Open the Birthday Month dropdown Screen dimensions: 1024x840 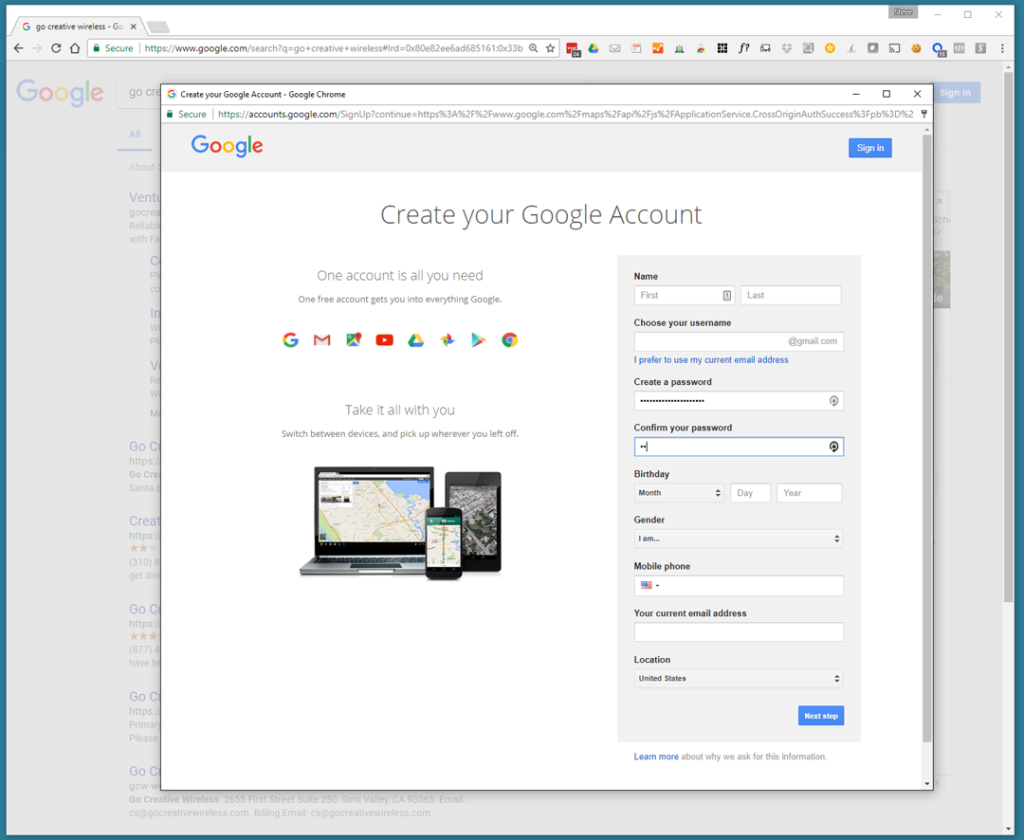pos(677,492)
